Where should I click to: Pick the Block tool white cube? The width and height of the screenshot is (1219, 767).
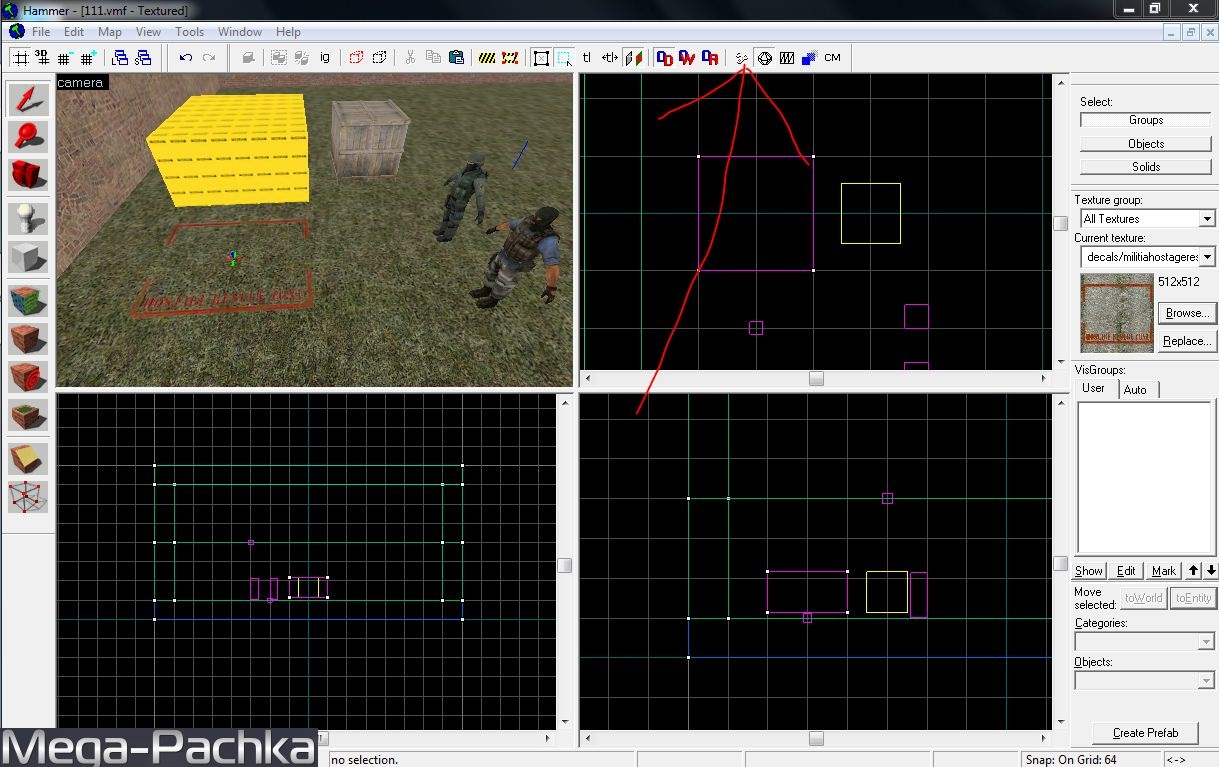(28, 256)
